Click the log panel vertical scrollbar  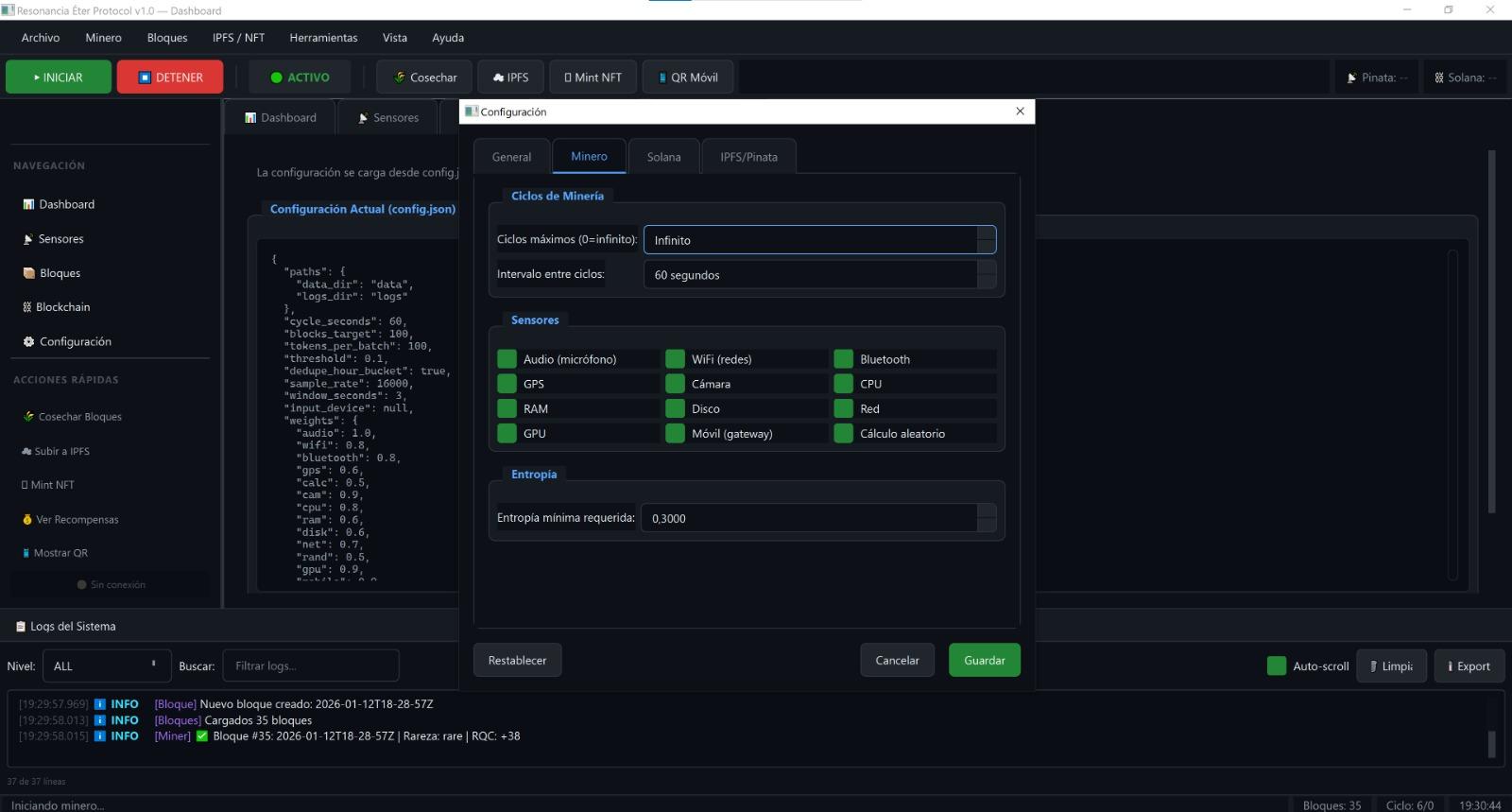[1491, 743]
